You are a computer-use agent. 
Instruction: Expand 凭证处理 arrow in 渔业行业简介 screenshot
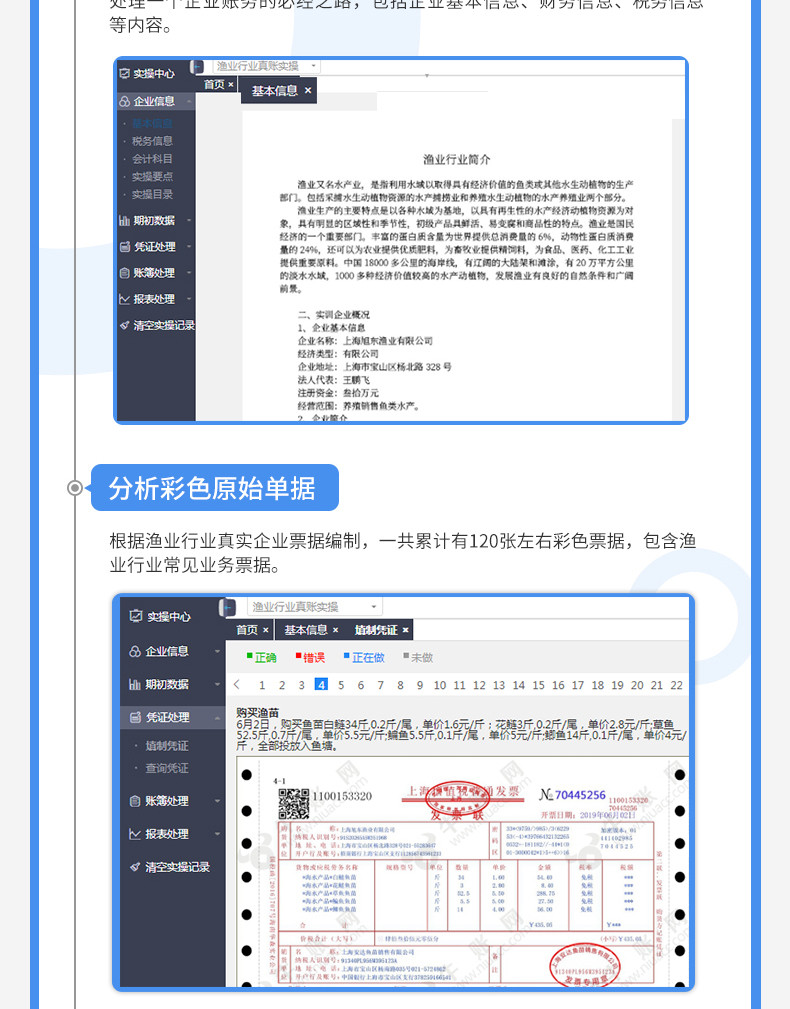tap(189, 246)
